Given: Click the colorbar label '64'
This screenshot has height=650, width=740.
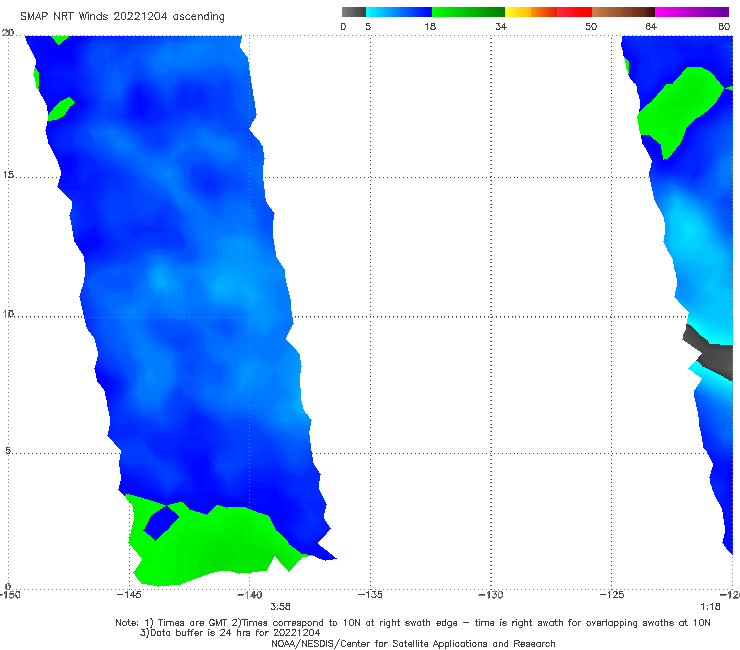Looking at the screenshot, I should [651, 27].
